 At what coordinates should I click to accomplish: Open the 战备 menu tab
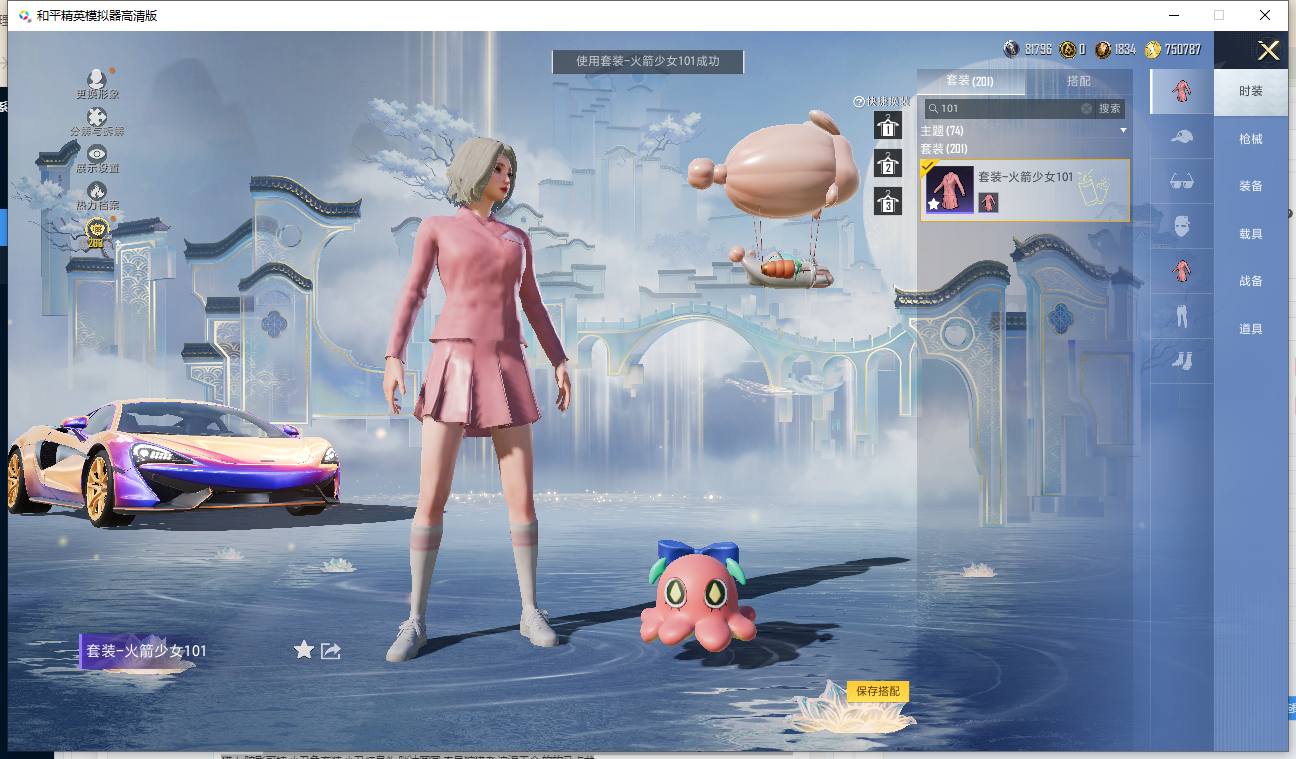click(1251, 281)
